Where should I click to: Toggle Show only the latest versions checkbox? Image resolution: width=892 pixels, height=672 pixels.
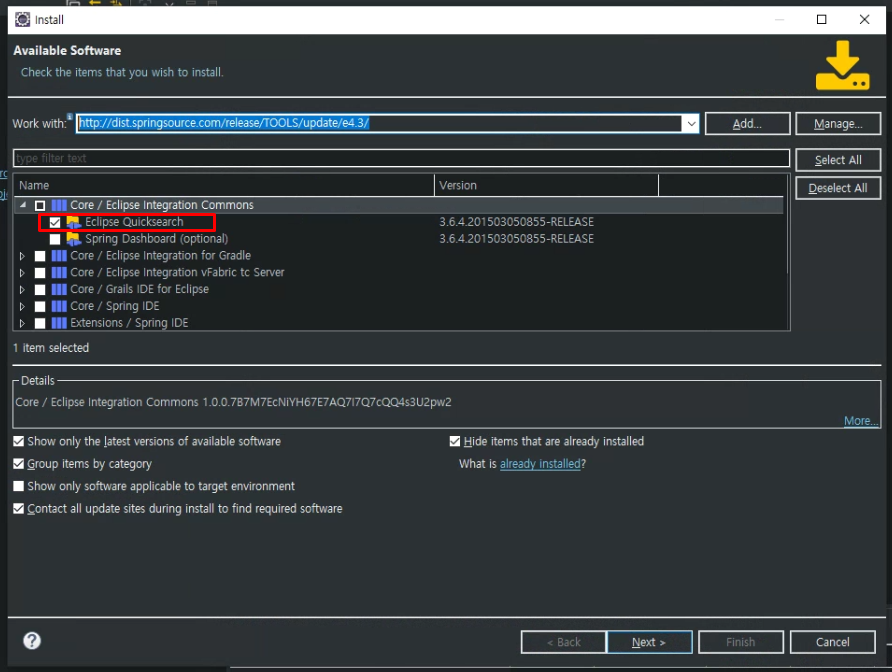point(19,442)
